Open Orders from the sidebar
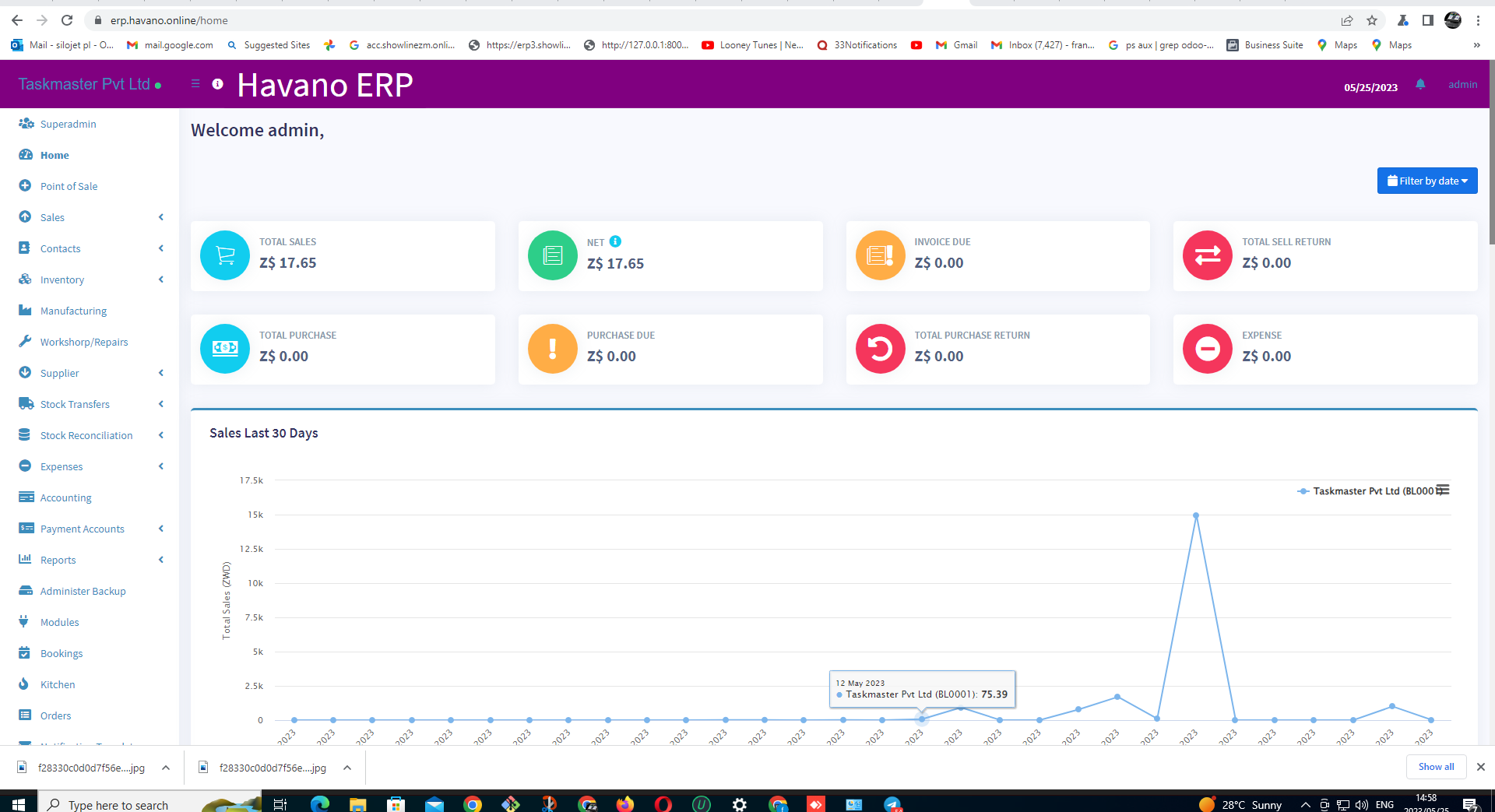This screenshot has height=812, width=1495. tap(55, 715)
